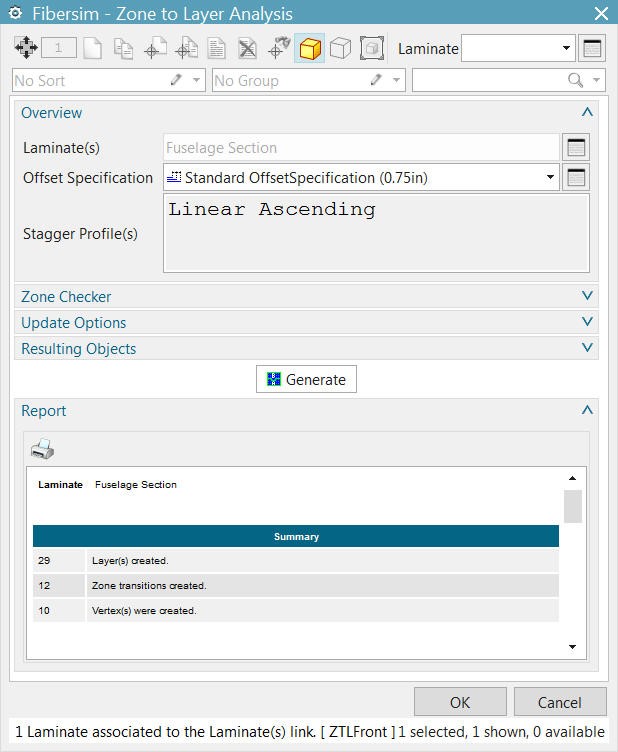The height and width of the screenshot is (752, 618).
Task: Open the Laminate dropdown in toolbar
Action: point(566,48)
